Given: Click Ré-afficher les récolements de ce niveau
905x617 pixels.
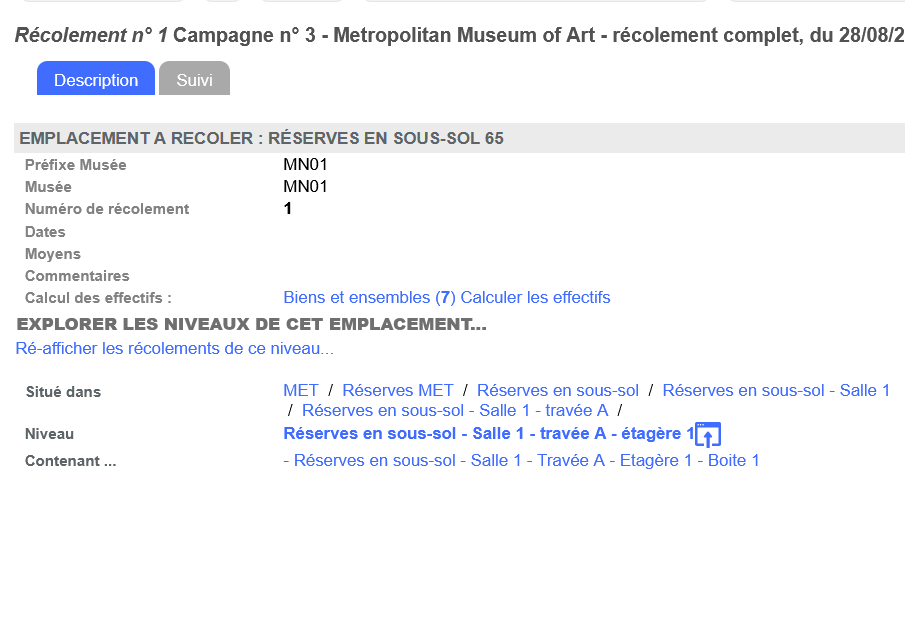Looking at the screenshot, I should click(x=174, y=349).
